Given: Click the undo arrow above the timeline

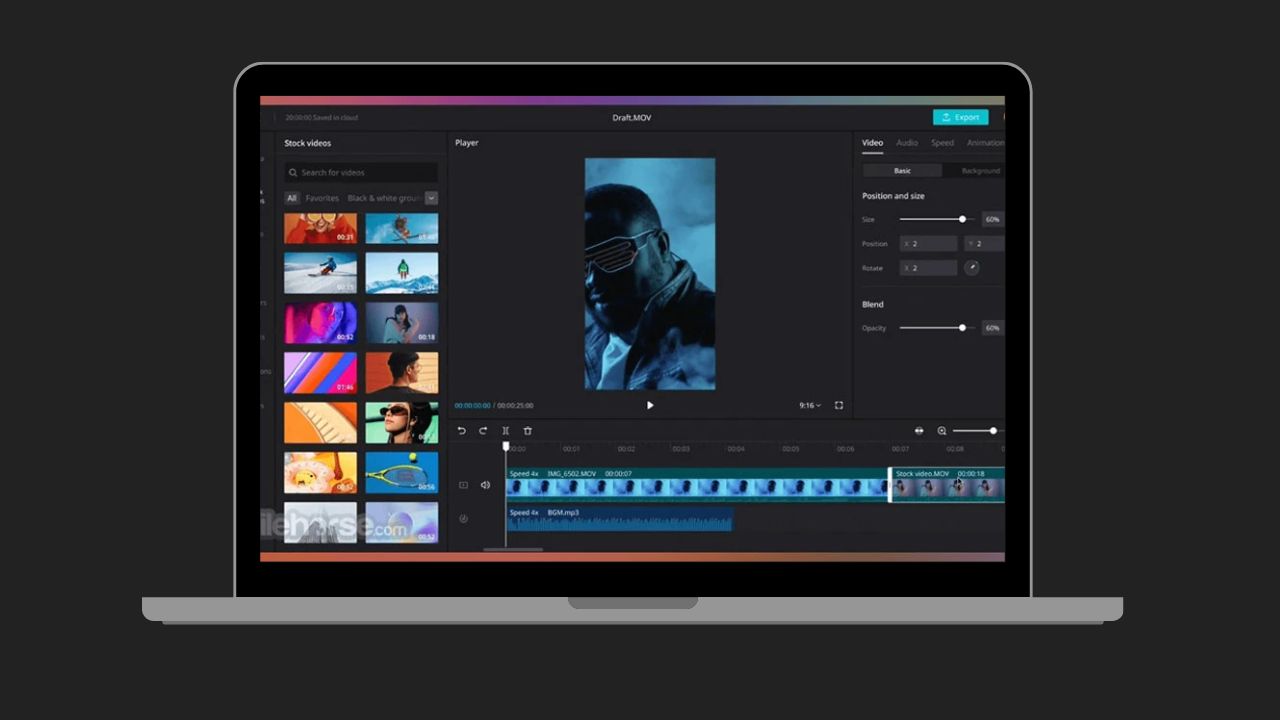Looking at the screenshot, I should pyautogui.click(x=461, y=431).
